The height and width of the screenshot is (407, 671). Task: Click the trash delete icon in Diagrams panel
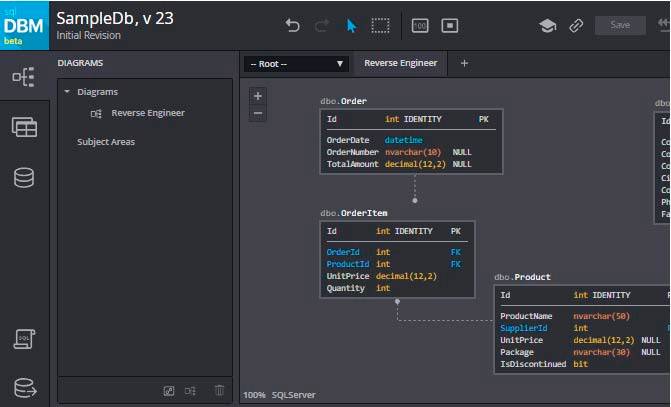tap(219, 390)
